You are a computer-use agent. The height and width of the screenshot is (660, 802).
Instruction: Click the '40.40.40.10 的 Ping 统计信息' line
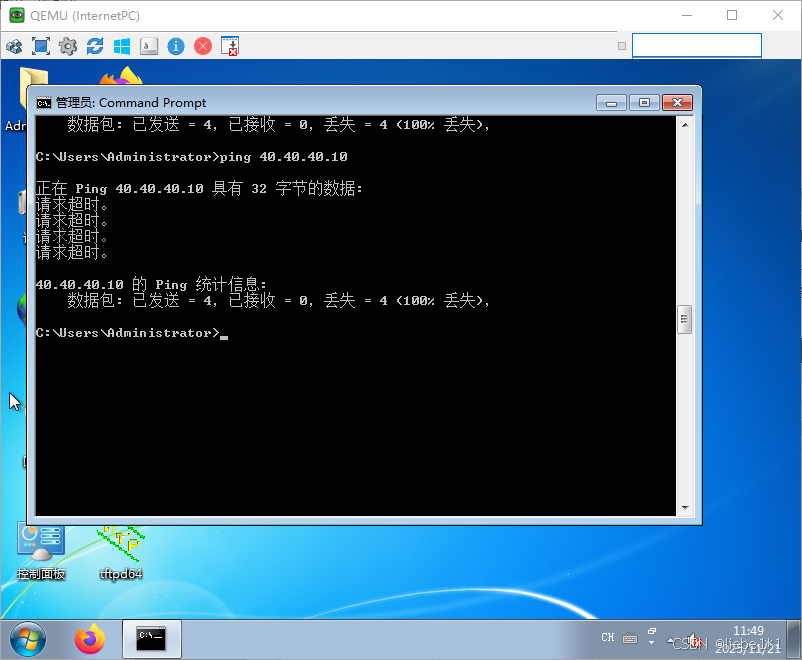click(151, 284)
